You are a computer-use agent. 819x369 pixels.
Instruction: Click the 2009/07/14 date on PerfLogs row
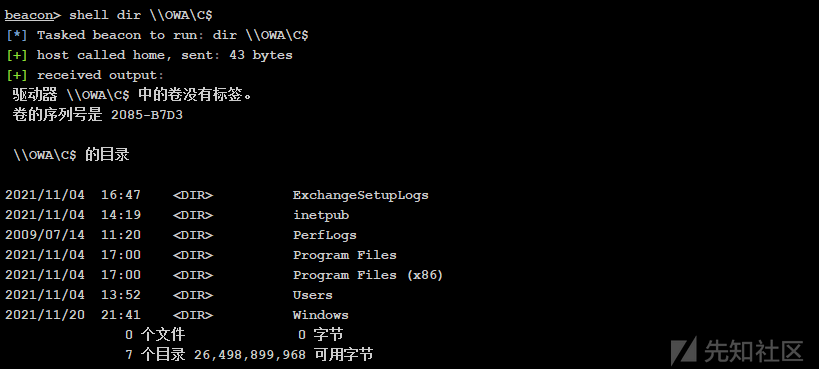(x=45, y=235)
